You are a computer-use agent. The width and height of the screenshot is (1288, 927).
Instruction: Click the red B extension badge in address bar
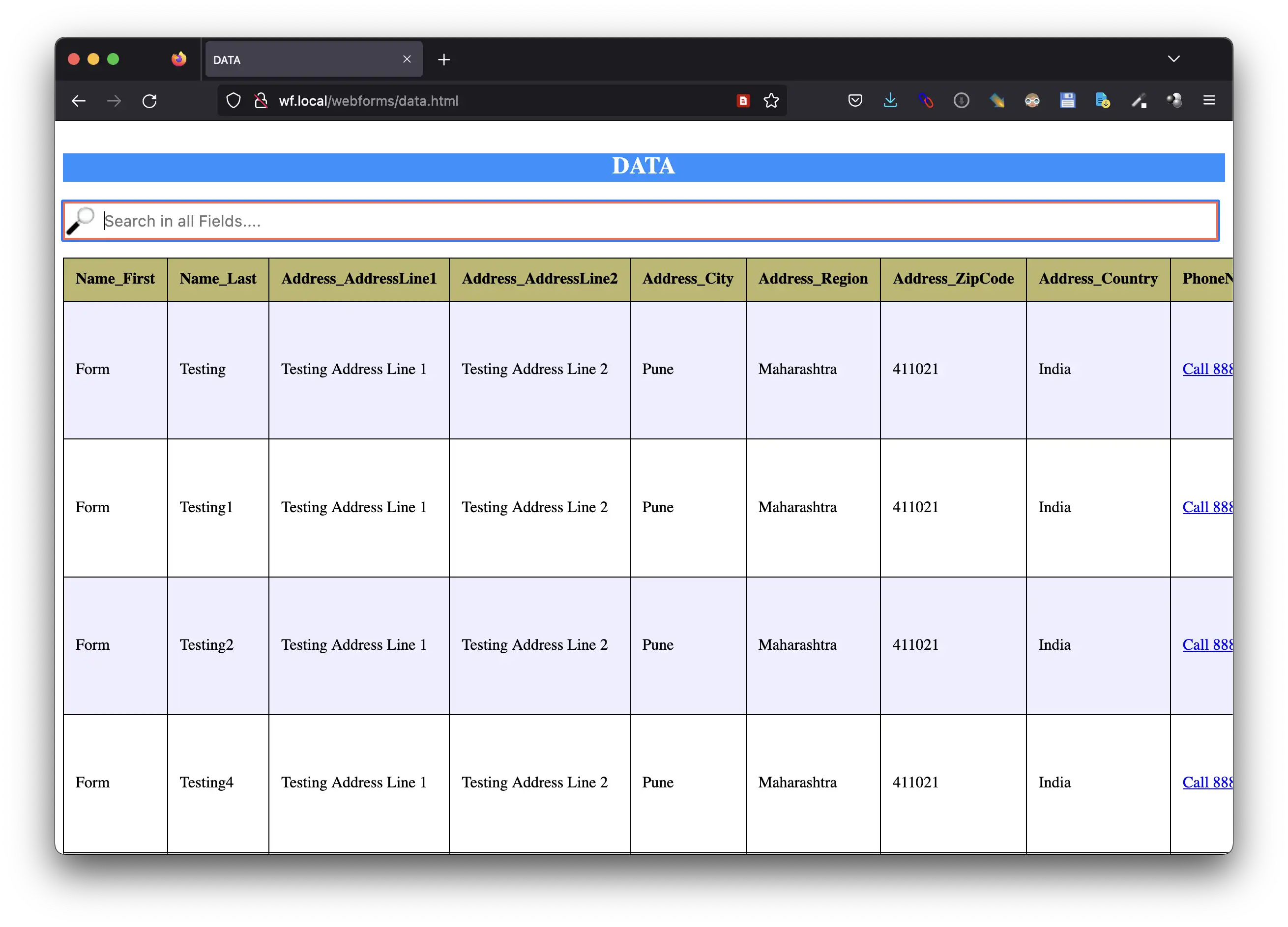click(743, 100)
